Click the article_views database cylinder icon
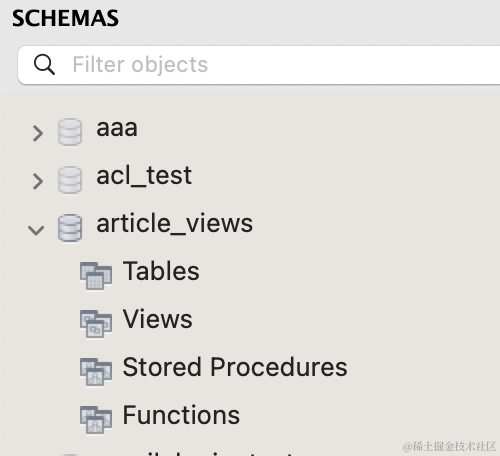 [70, 228]
